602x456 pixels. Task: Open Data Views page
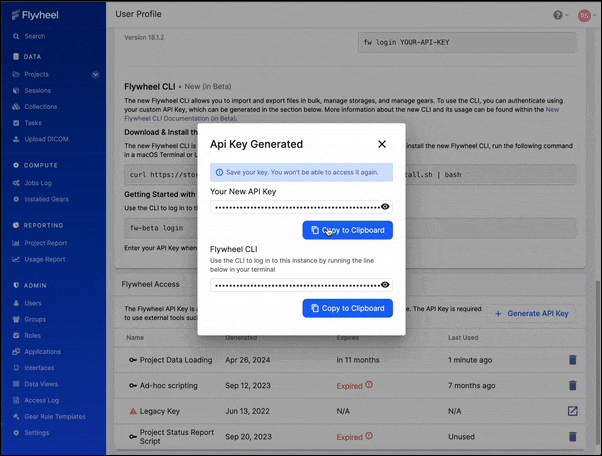pos(41,384)
